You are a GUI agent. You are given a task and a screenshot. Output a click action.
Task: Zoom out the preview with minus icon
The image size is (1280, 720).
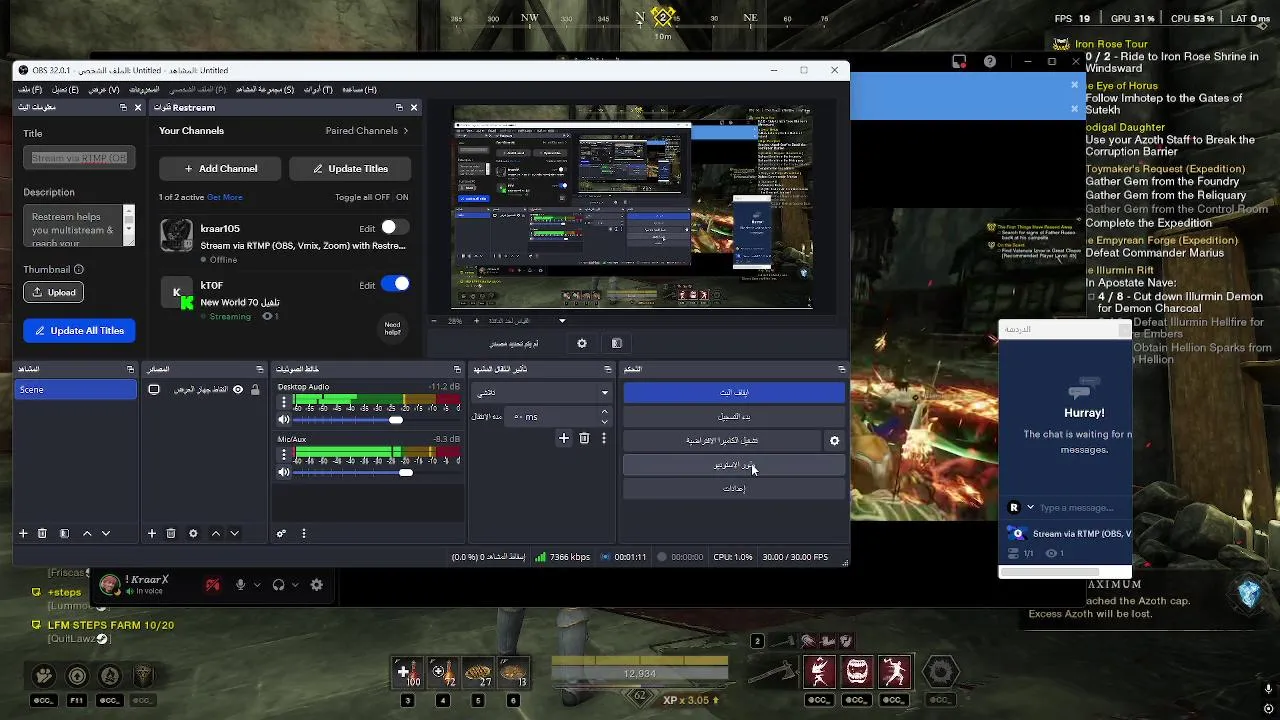point(434,321)
